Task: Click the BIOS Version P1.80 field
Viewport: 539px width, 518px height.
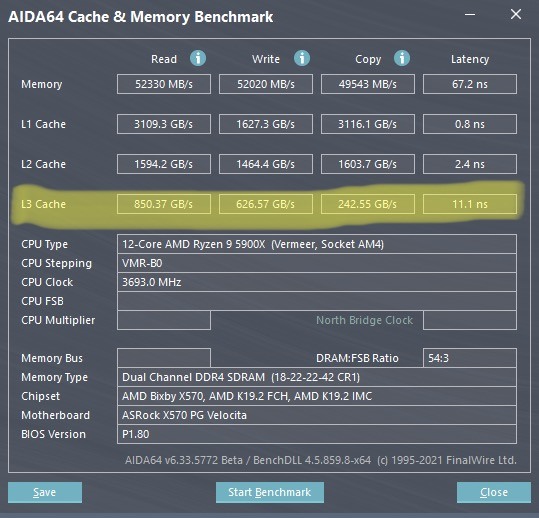Action: (317, 434)
